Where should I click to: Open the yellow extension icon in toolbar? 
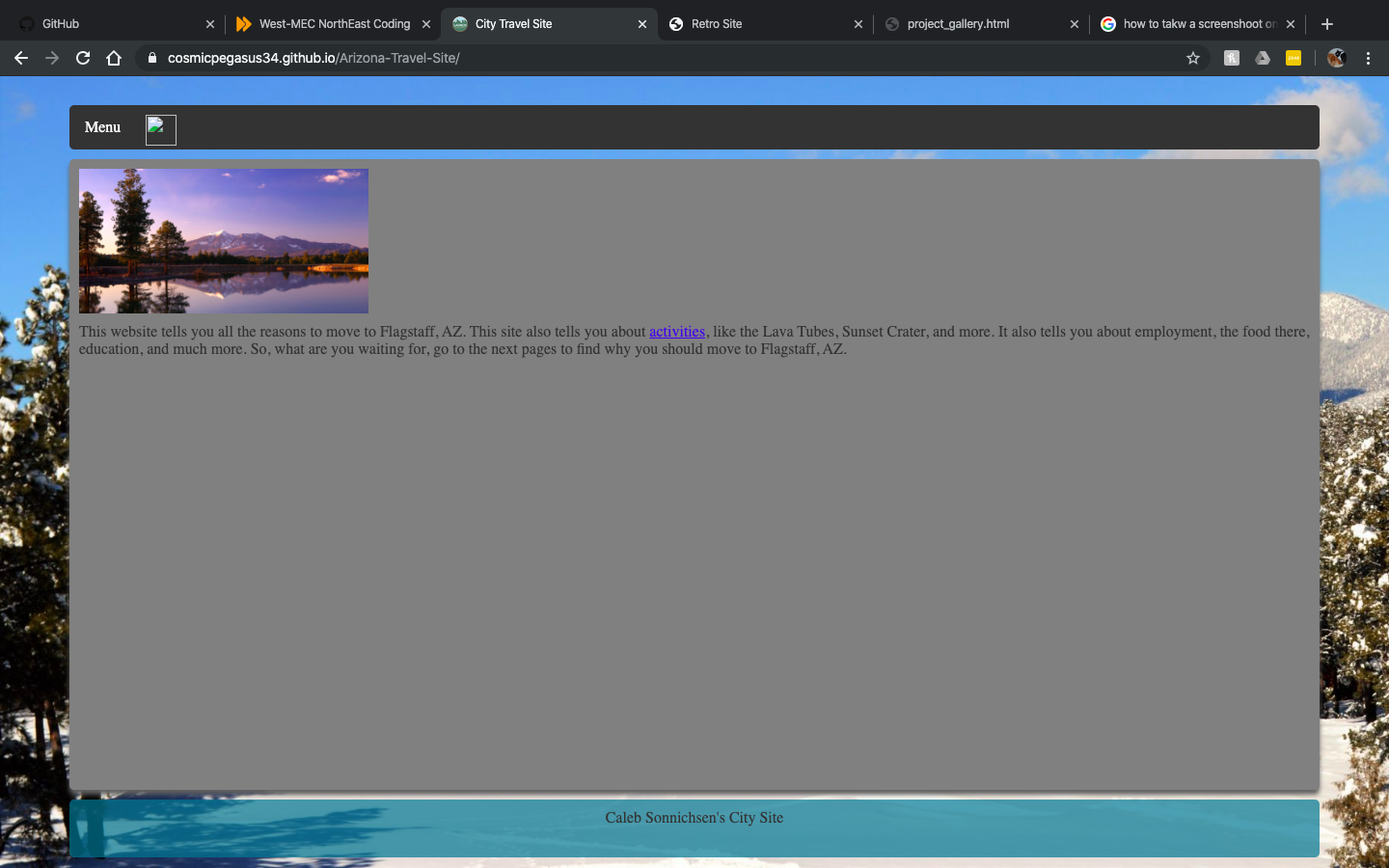coord(1294,58)
